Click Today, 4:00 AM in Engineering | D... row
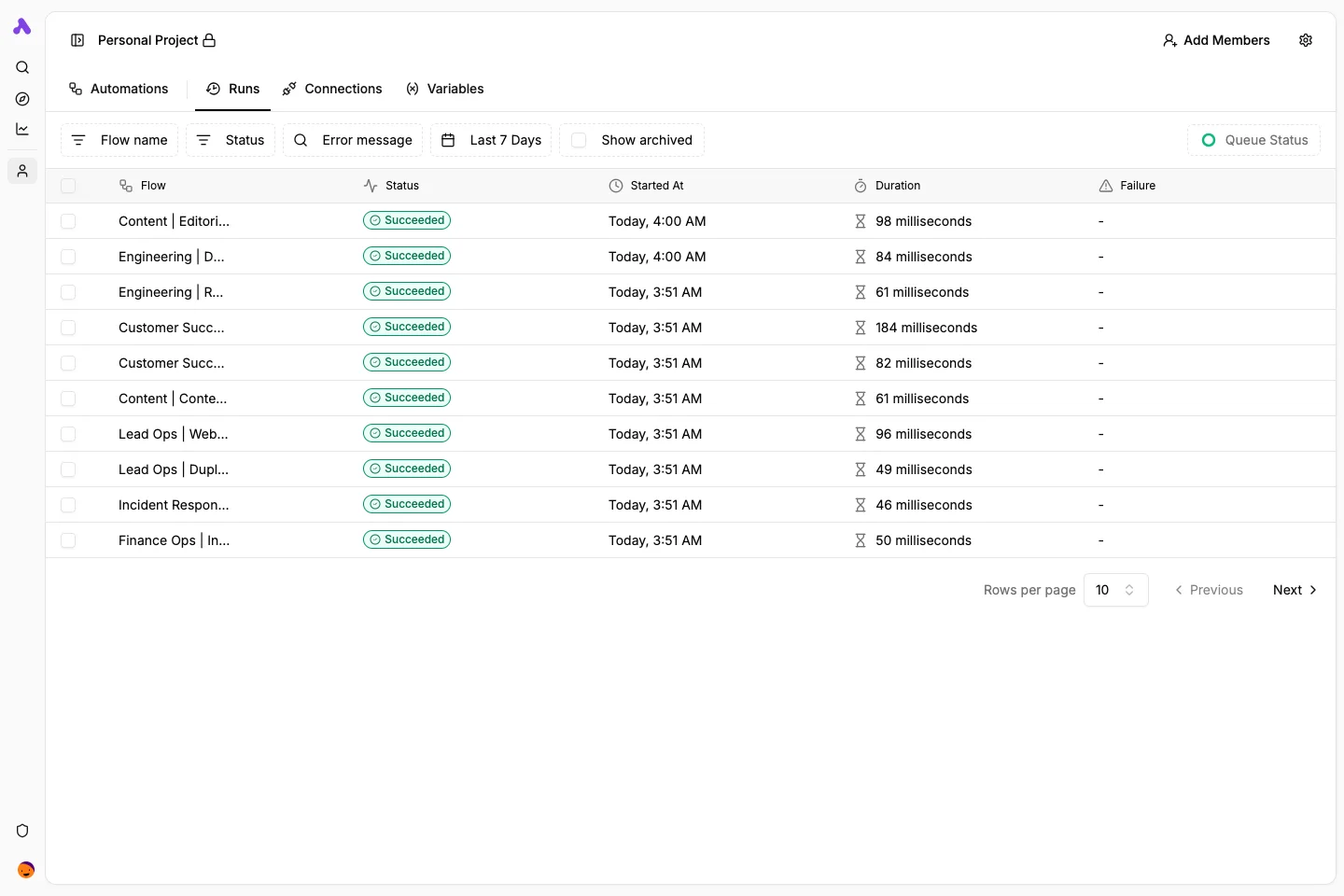The width and height of the screenshot is (1344, 896). coord(657,257)
